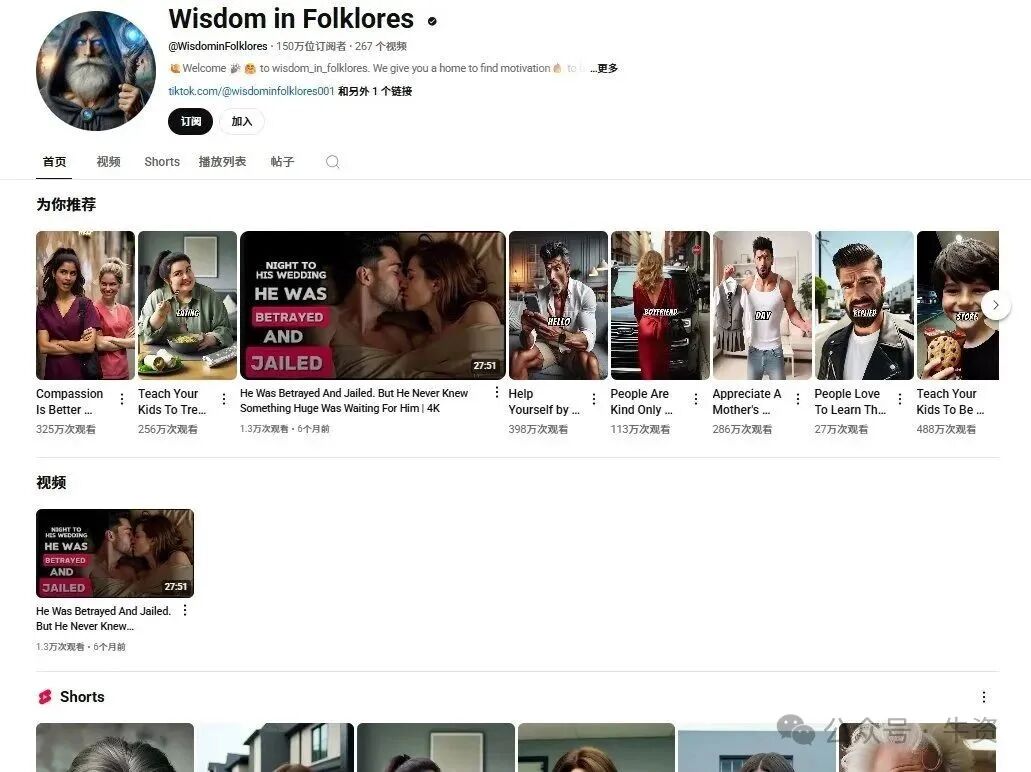Switch to the 播放列表 tab
The image size is (1031, 772).
click(222, 162)
